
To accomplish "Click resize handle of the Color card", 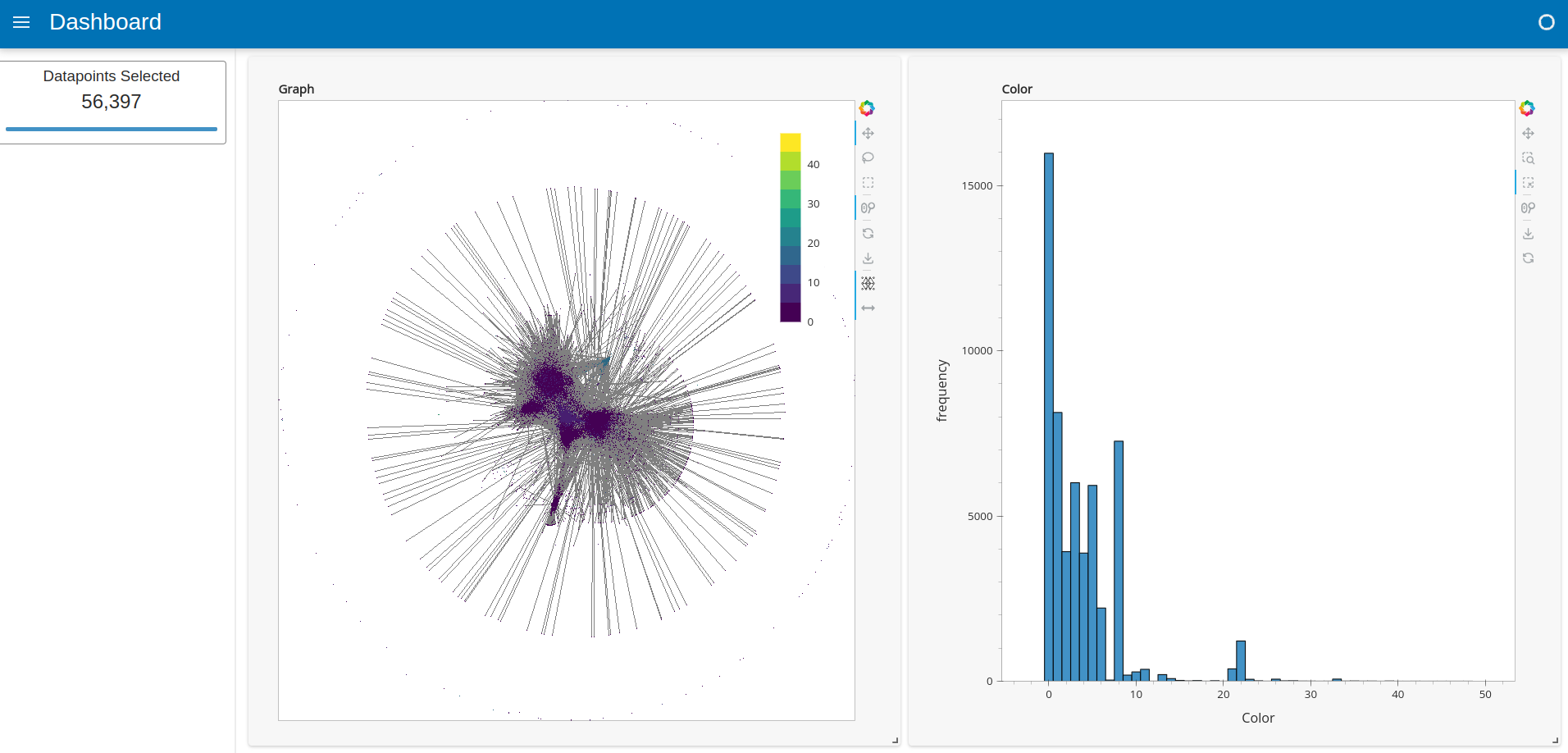I will coord(1555,741).
